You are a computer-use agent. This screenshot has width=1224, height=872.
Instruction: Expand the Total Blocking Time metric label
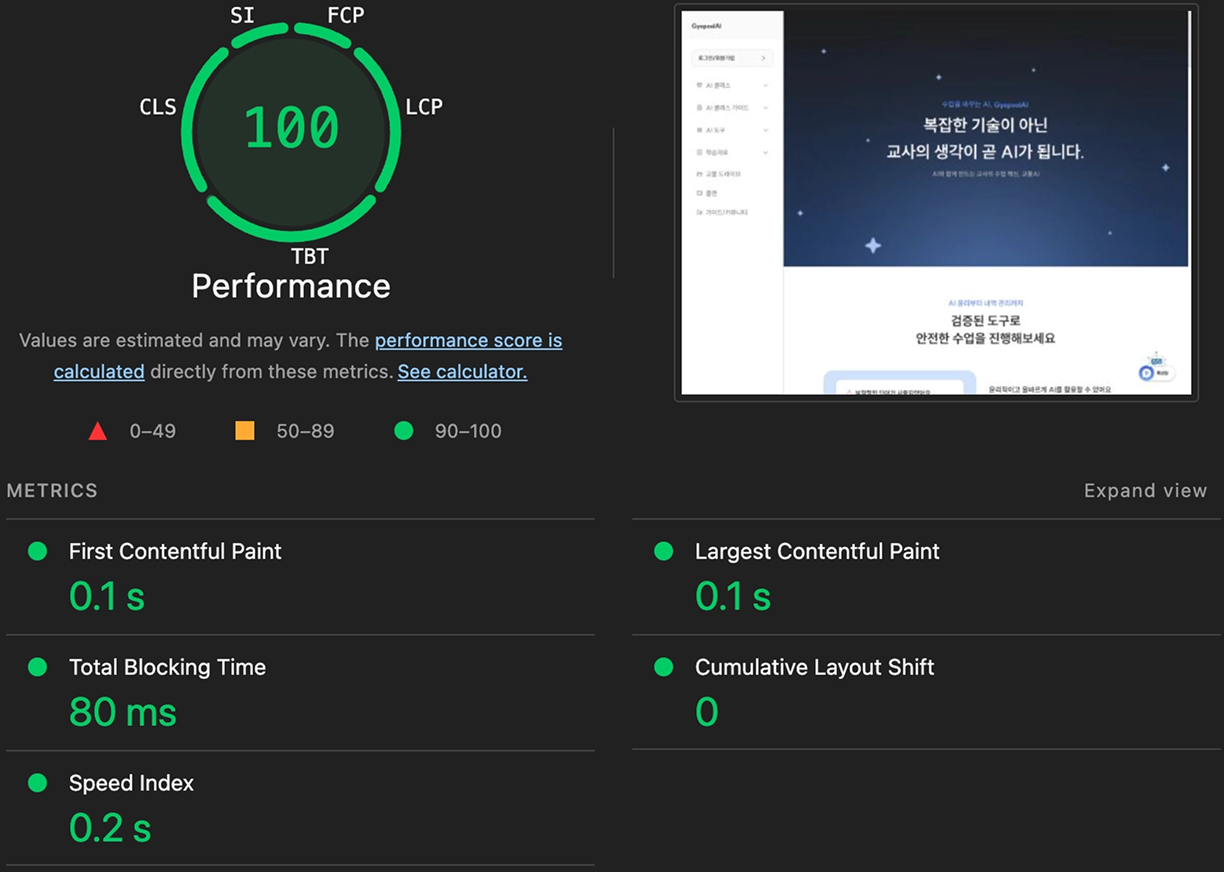[x=167, y=667]
